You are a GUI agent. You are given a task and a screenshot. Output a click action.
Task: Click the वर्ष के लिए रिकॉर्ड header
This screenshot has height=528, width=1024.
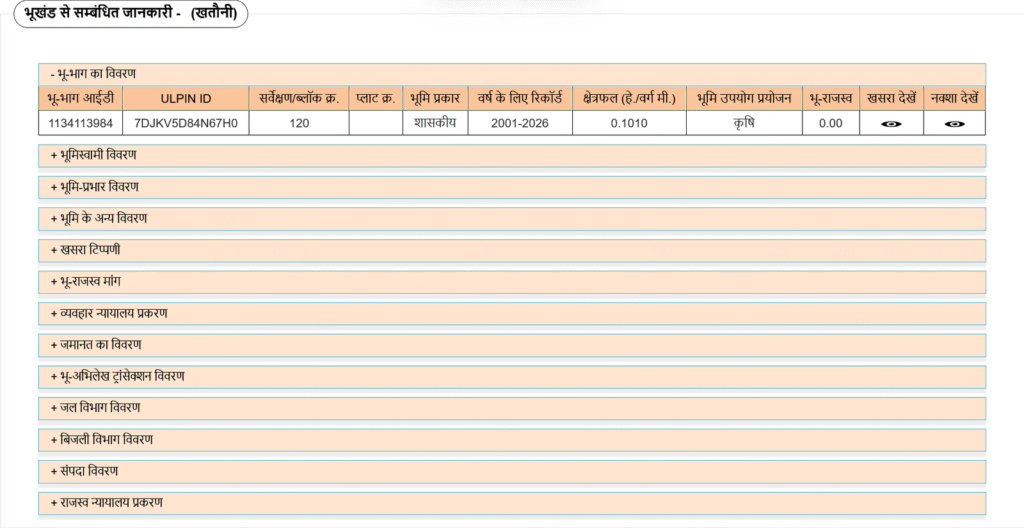pyautogui.click(x=520, y=99)
